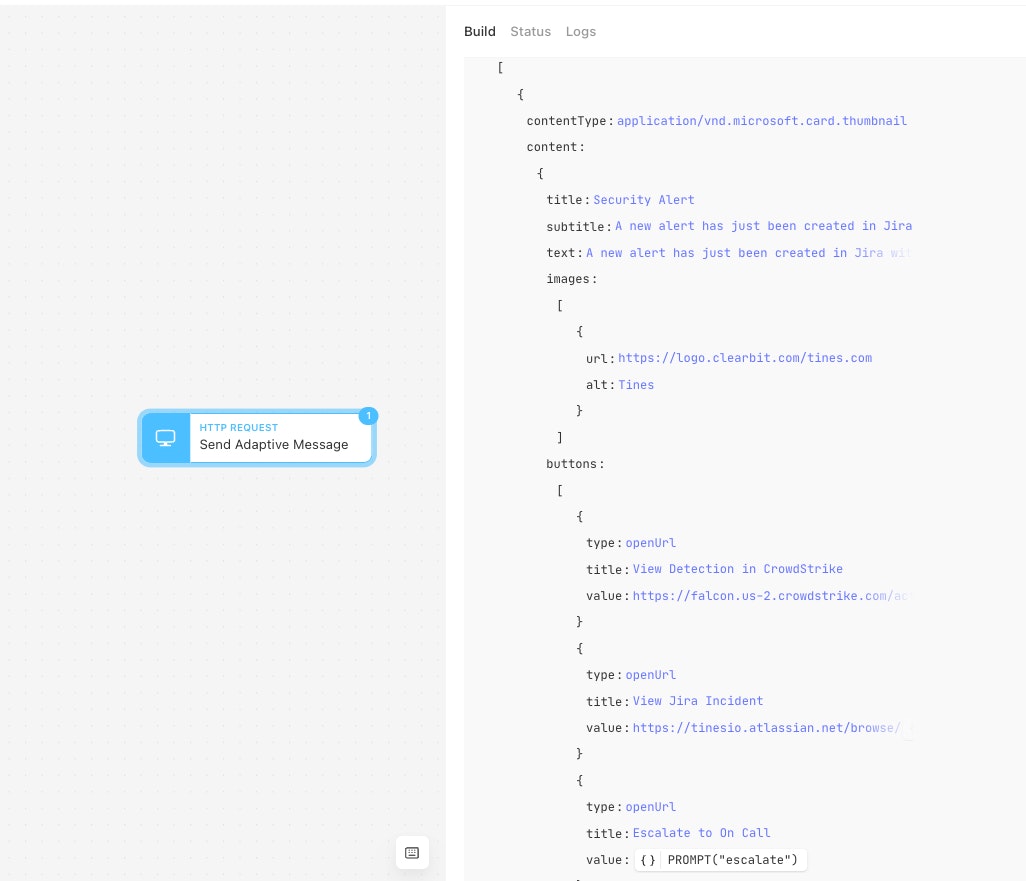Edit the logo.clearbit.com image url value
The image size is (1026, 881).
pyautogui.click(x=745, y=358)
